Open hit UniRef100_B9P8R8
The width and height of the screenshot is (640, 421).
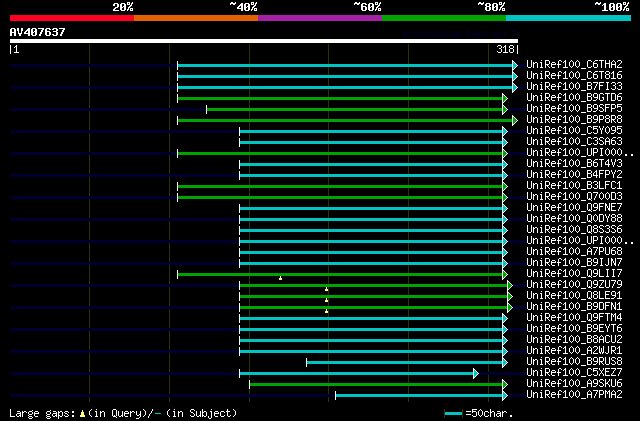(574, 120)
